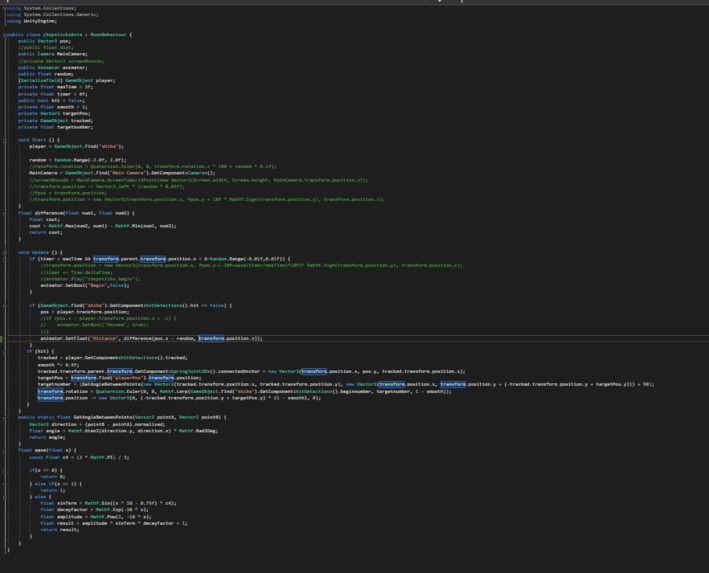Click the return result statement
The height and width of the screenshot is (573, 709).
[x=60, y=530]
